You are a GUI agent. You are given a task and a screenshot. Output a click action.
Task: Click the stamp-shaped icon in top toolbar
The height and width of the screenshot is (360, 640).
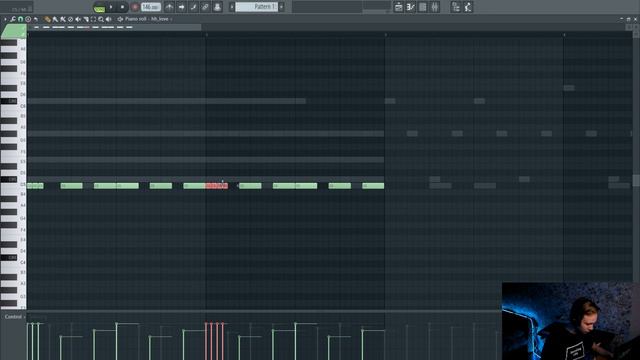point(217,7)
